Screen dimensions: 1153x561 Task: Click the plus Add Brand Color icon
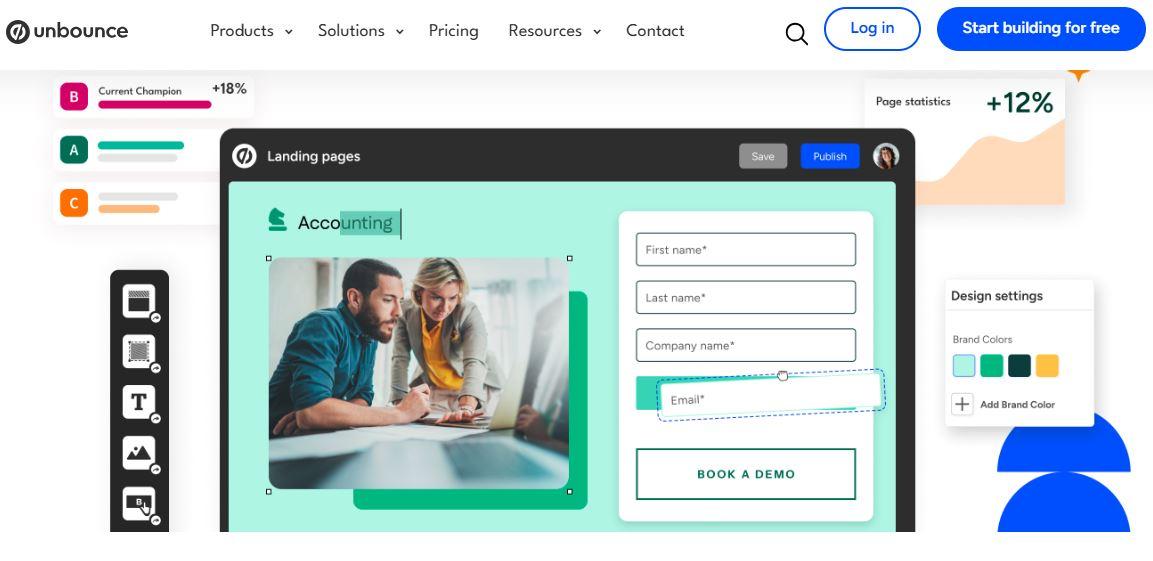(963, 404)
